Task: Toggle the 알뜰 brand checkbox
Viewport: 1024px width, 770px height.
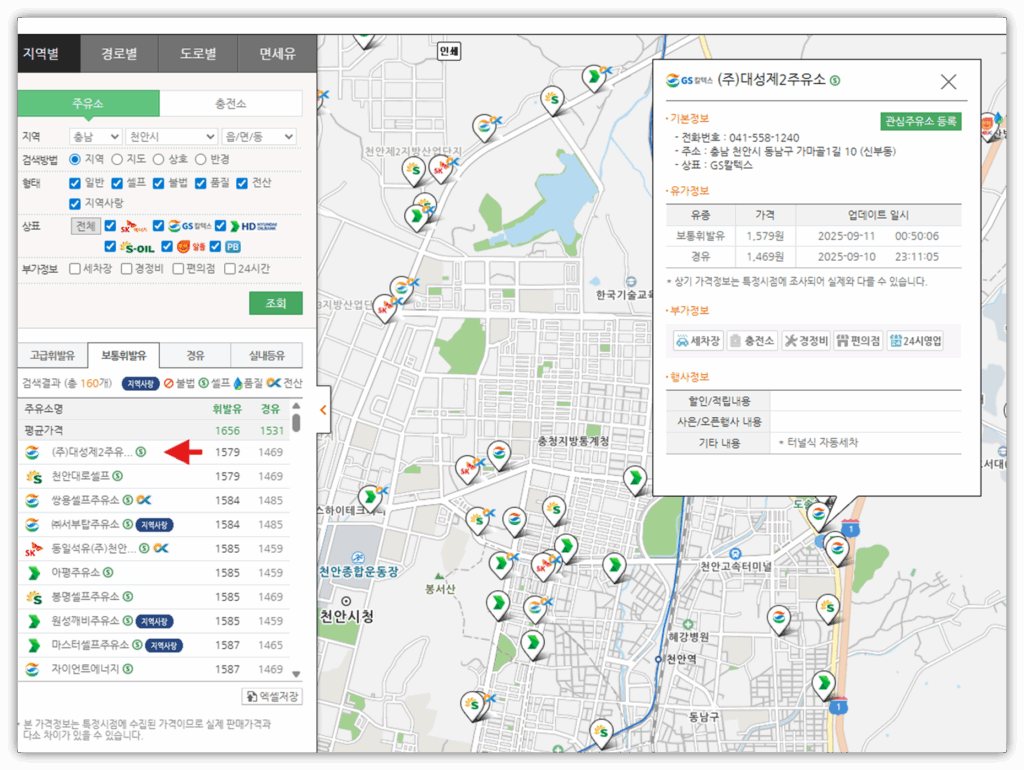Action: (167, 247)
